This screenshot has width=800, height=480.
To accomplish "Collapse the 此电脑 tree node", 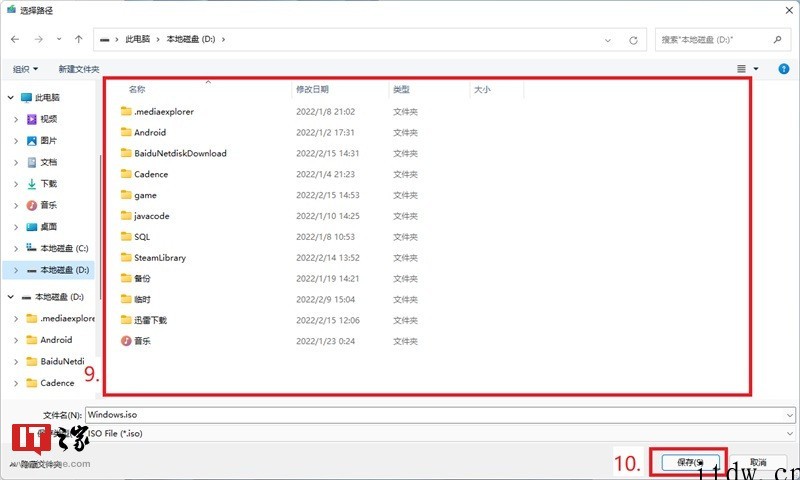I will [x=10, y=98].
